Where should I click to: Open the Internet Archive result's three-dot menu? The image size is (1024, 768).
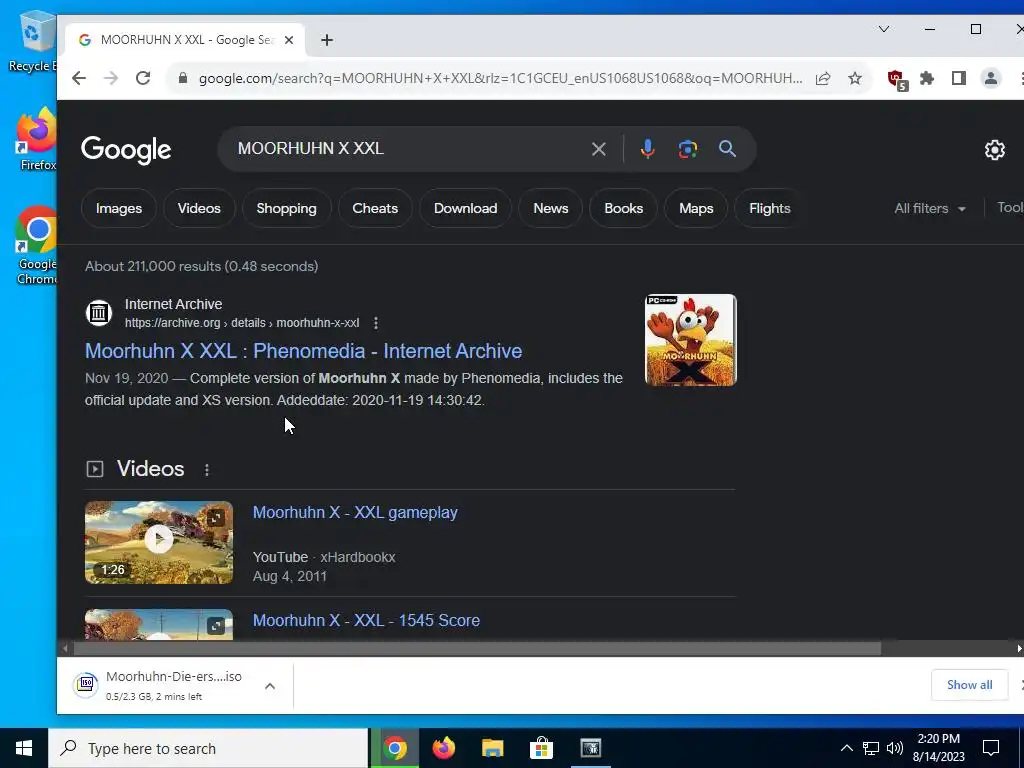376,323
